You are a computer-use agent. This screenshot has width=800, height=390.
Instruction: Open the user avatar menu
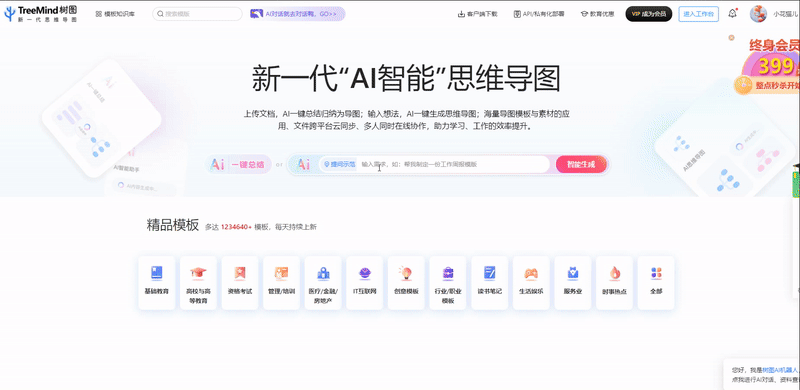point(758,14)
